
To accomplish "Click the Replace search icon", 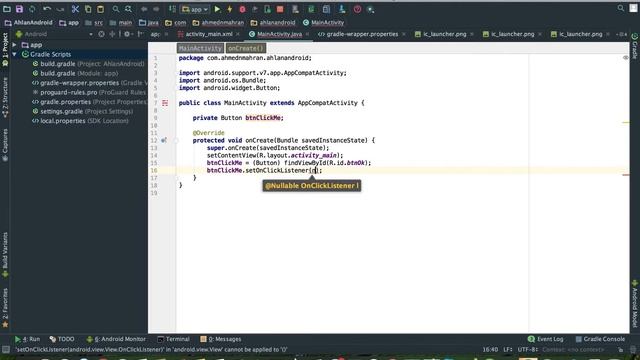I will (129, 9).
